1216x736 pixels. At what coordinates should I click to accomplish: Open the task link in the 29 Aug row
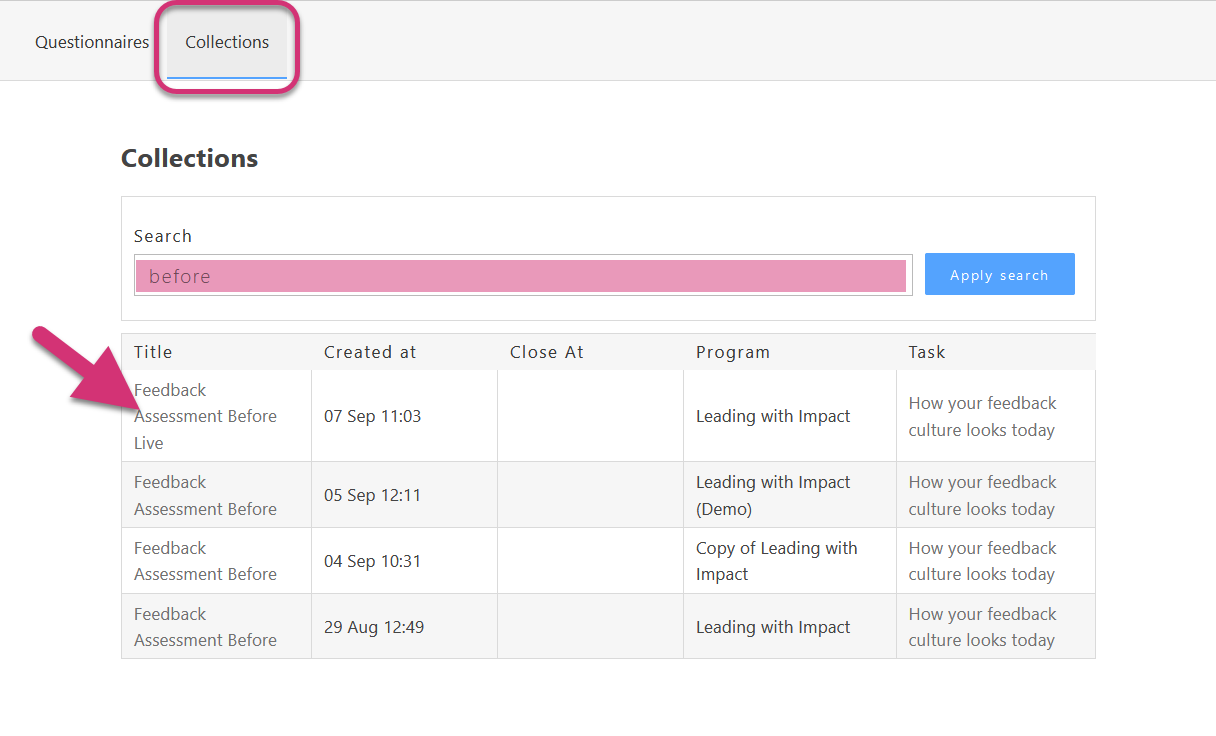982,627
